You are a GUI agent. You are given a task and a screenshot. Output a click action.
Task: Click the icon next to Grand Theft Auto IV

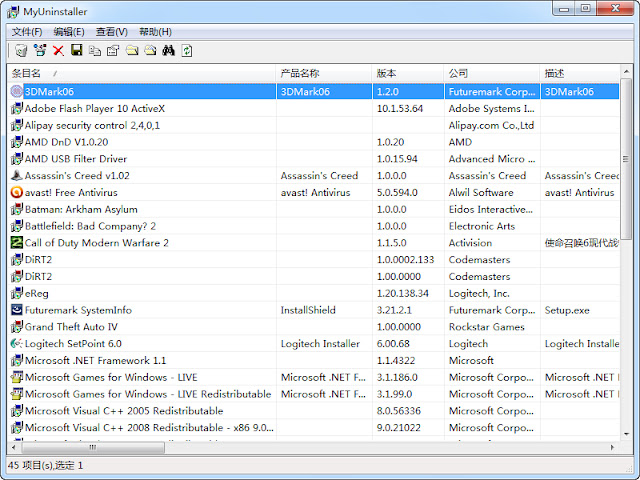17,327
